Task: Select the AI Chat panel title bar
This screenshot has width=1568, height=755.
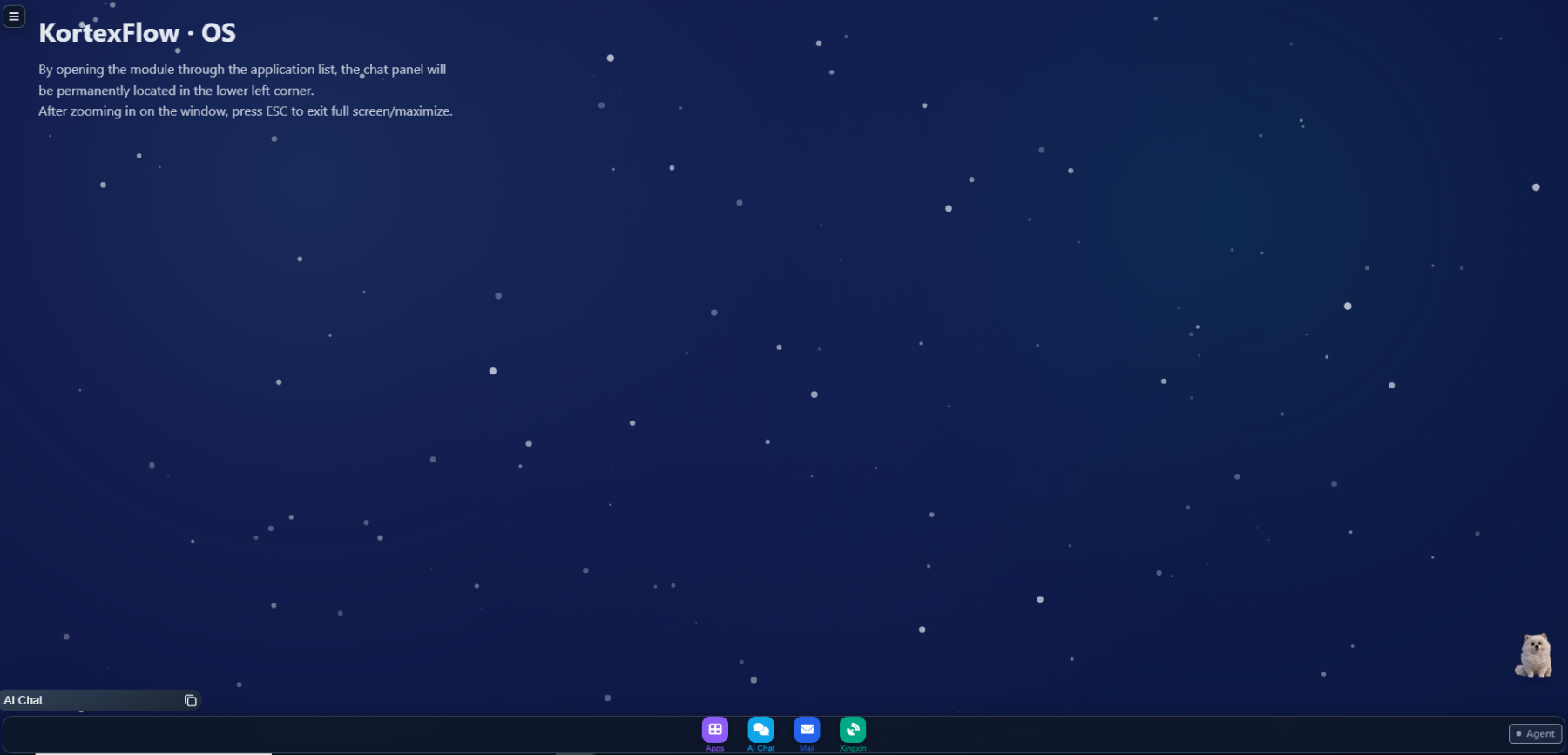Action: [x=100, y=700]
